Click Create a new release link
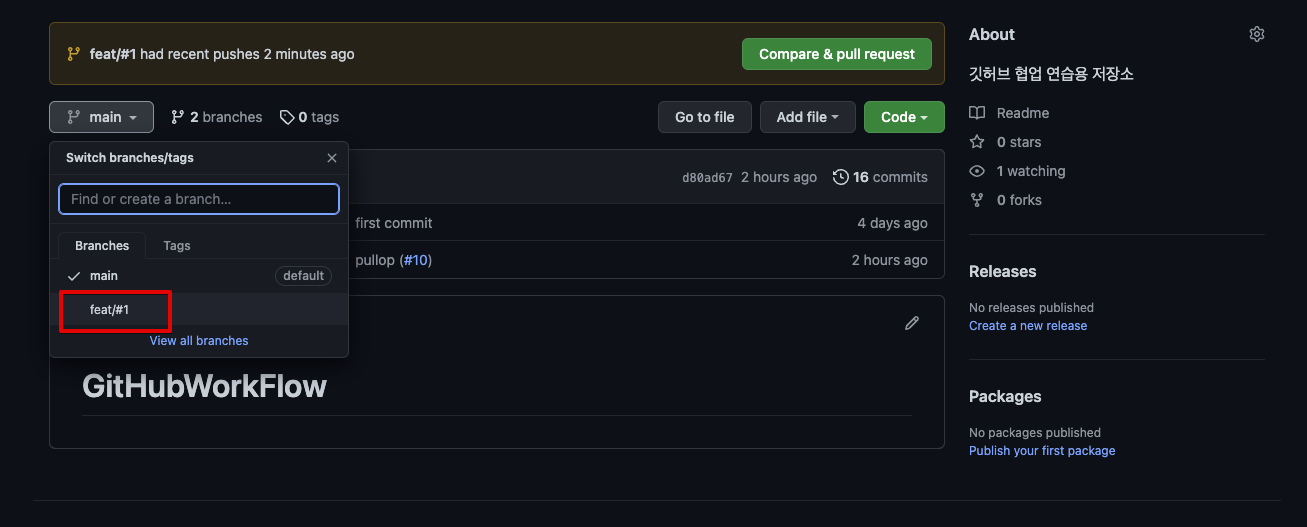1307x527 pixels. click(x=1028, y=326)
